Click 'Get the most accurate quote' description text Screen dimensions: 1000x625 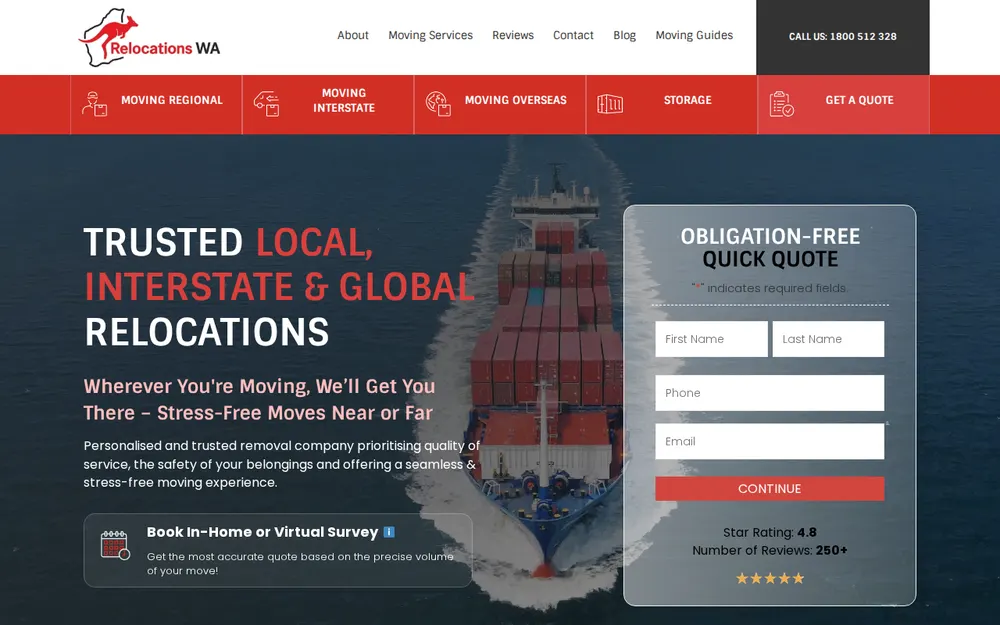[x=300, y=563]
